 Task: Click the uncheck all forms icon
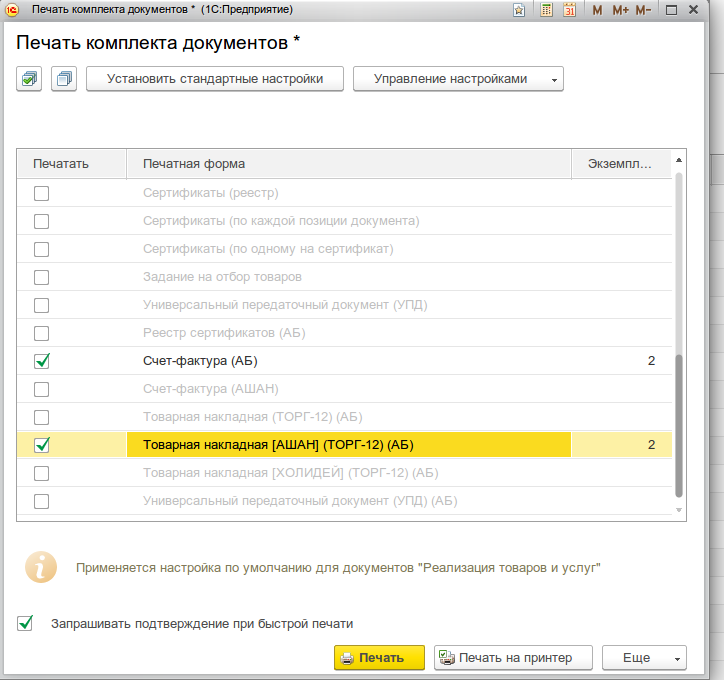coord(63,79)
